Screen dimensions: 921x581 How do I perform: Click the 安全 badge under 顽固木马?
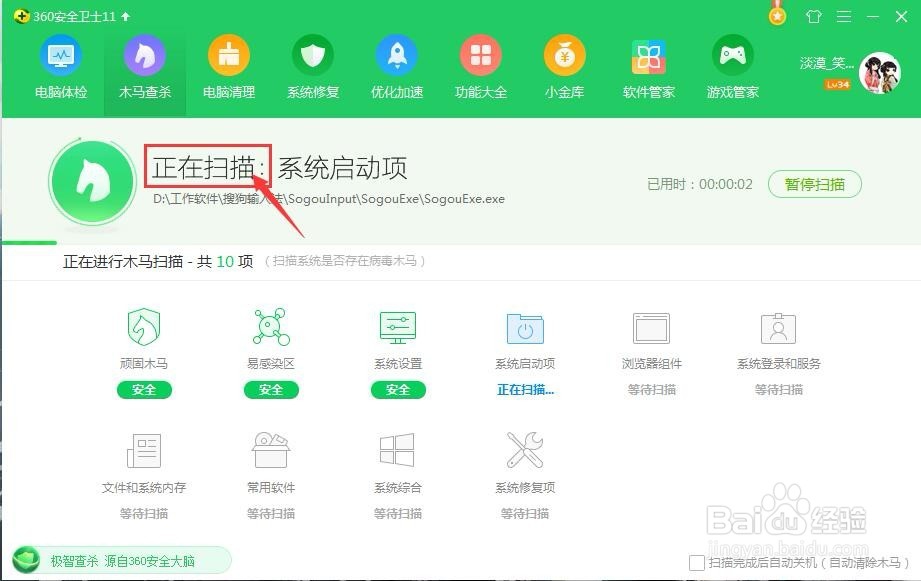coord(144,389)
